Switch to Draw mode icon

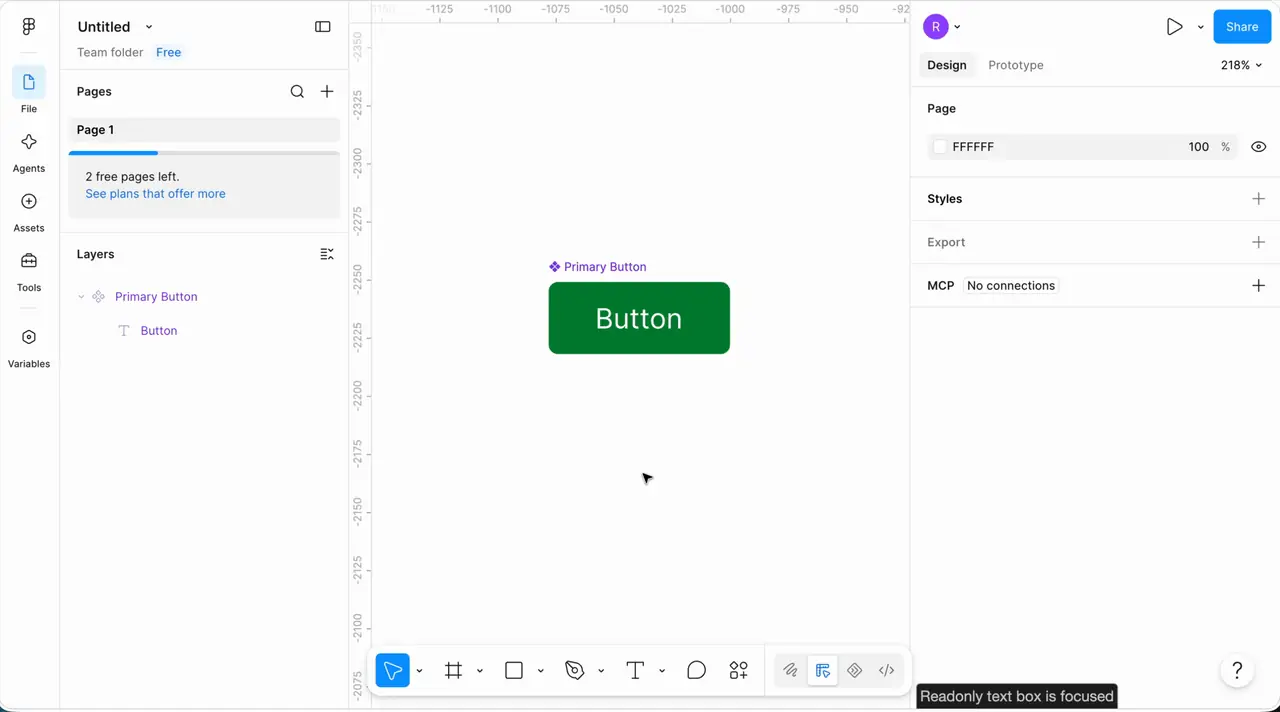click(x=790, y=670)
